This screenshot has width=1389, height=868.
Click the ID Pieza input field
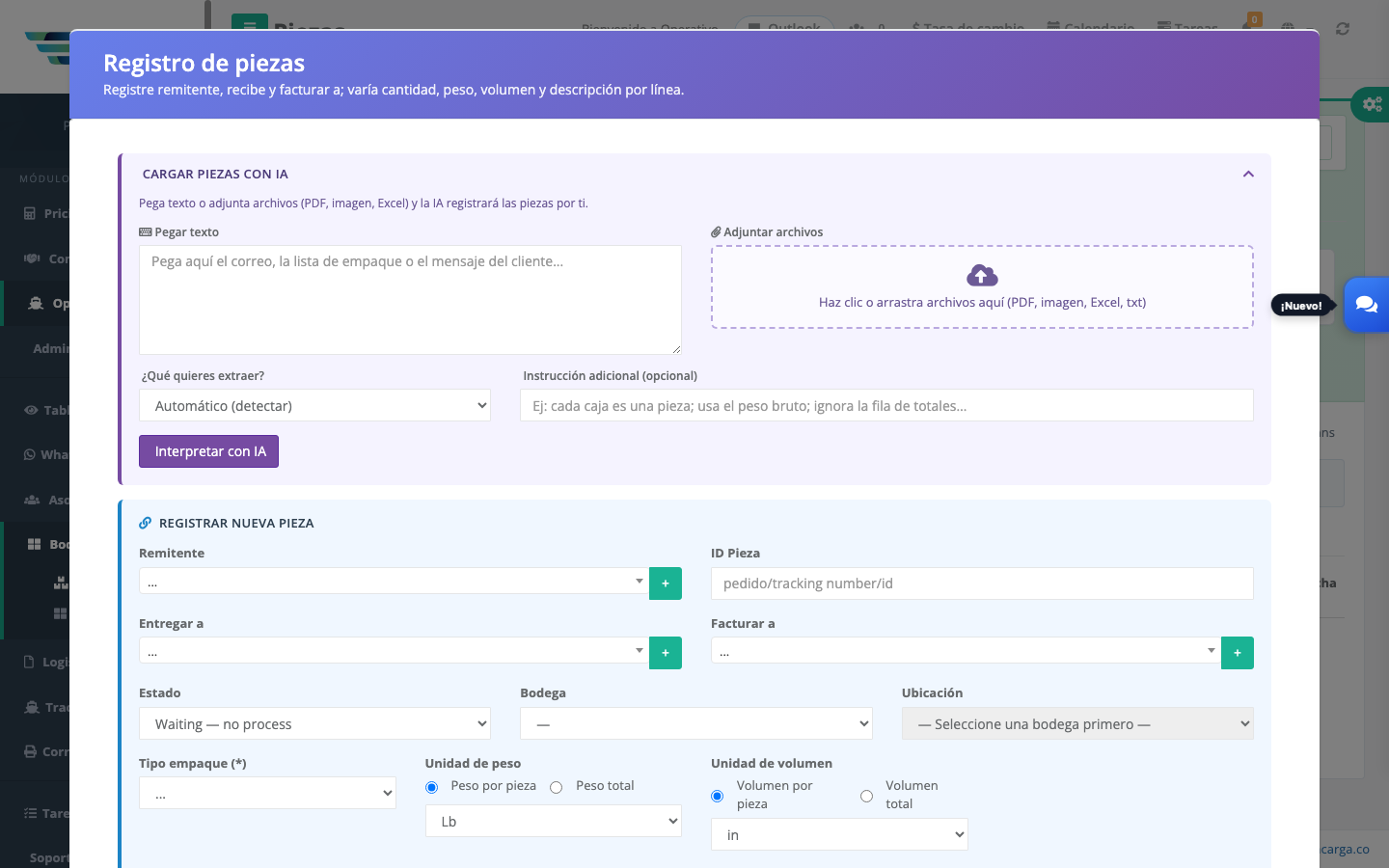pyautogui.click(x=982, y=583)
